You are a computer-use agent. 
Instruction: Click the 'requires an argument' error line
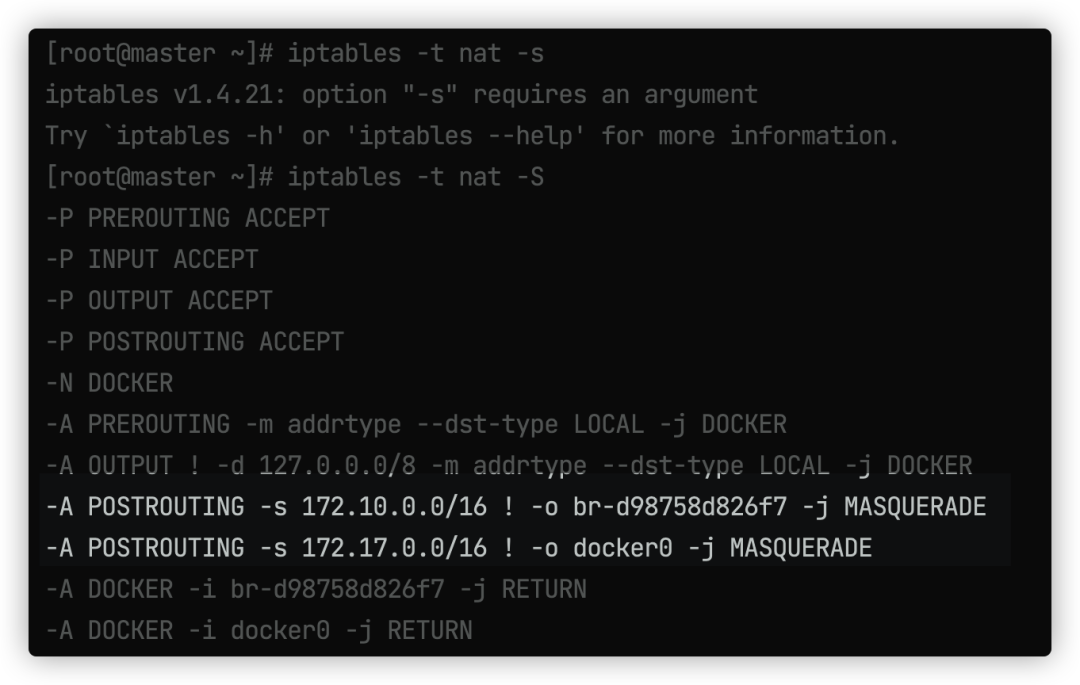point(402,95)
